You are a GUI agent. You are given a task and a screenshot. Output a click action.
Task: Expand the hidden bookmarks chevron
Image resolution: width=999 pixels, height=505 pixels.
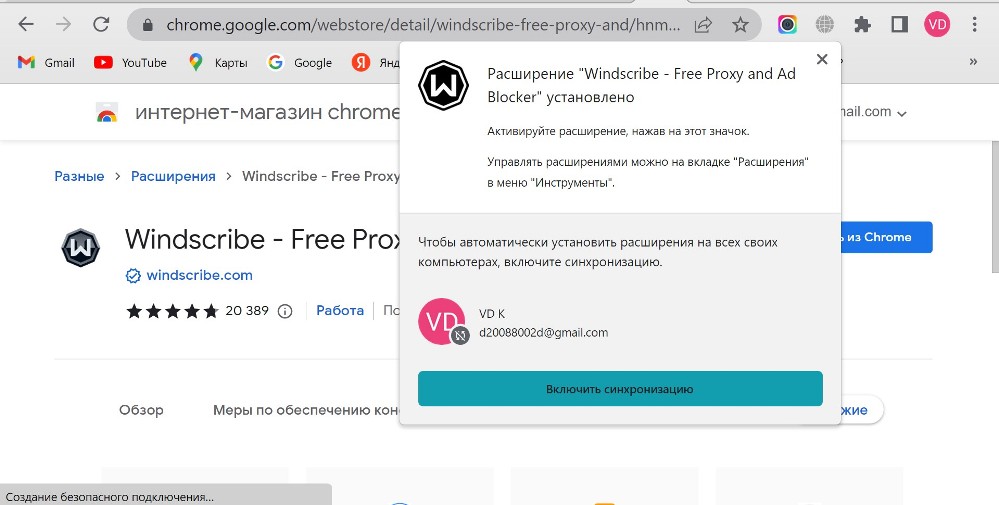coord(973,62)
